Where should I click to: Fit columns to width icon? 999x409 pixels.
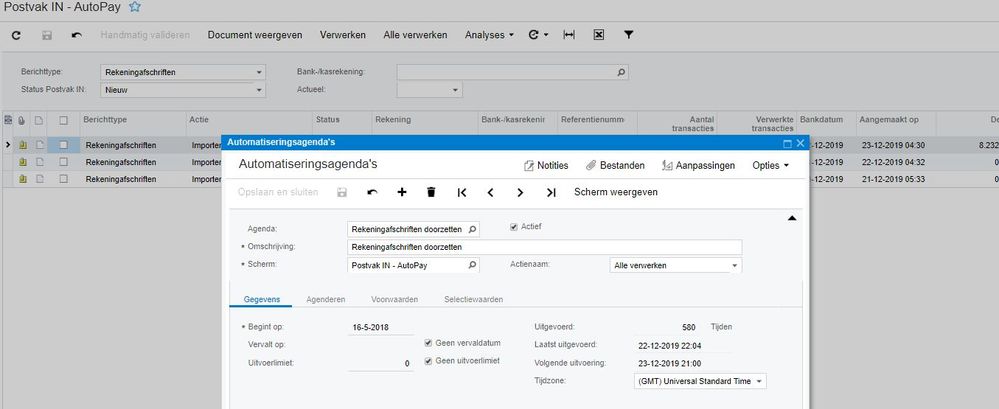(569, 35)
